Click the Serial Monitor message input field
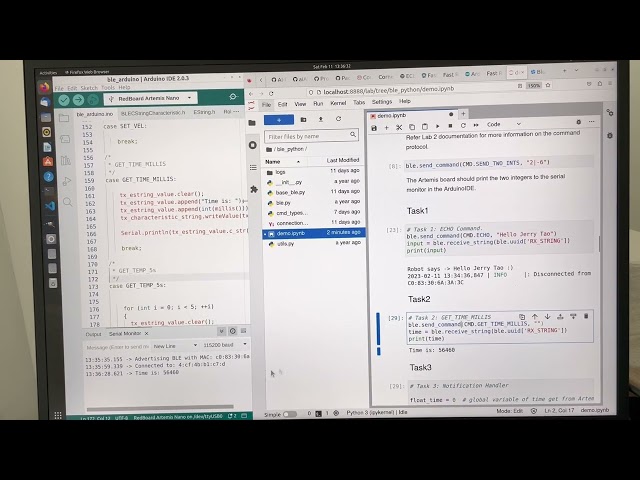Viewport: 640px width, 480px height. [117, 347]
